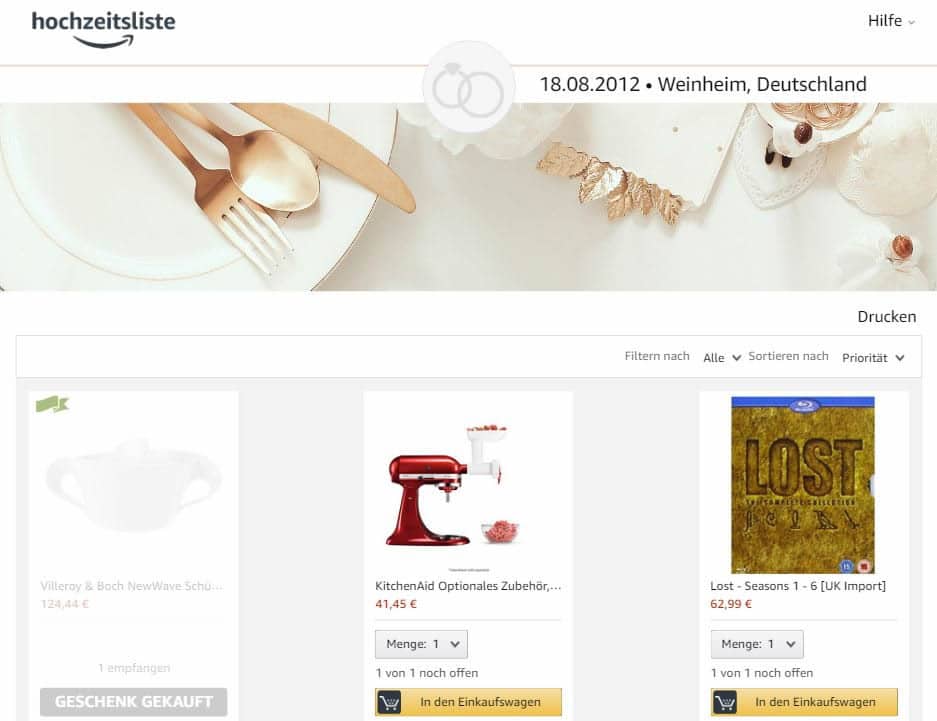Click Lost - Seasons 1 - 6 title link

(798, 586)
